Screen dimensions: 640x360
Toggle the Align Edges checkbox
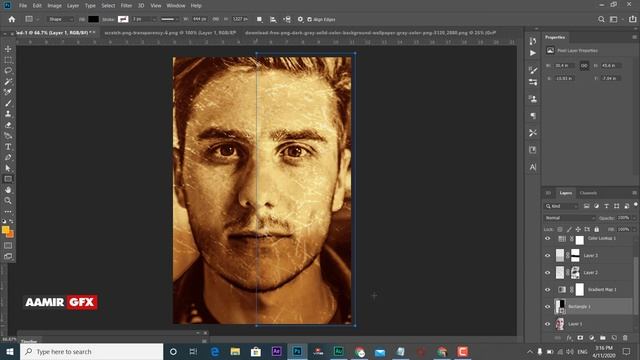309,19
